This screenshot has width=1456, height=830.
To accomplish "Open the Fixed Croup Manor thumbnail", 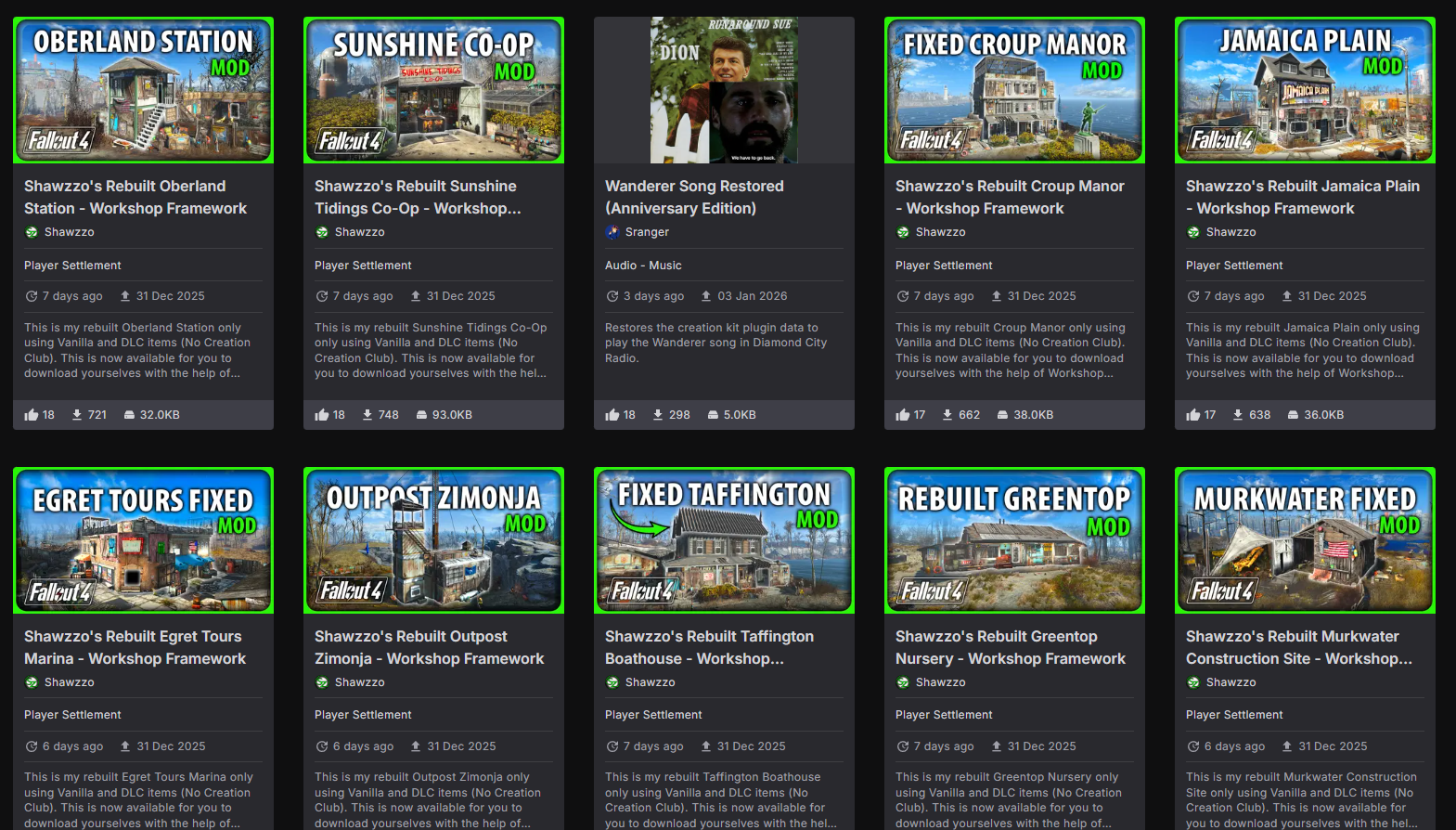I will coord(1014,90).
